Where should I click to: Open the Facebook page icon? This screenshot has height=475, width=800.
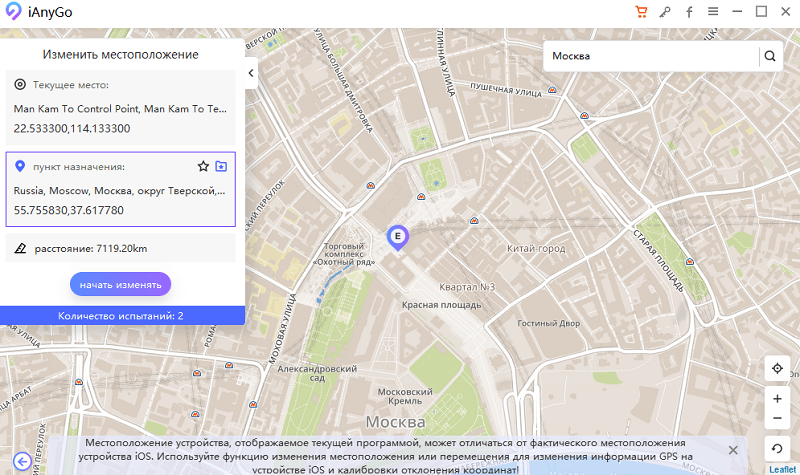tap(689, 12)
